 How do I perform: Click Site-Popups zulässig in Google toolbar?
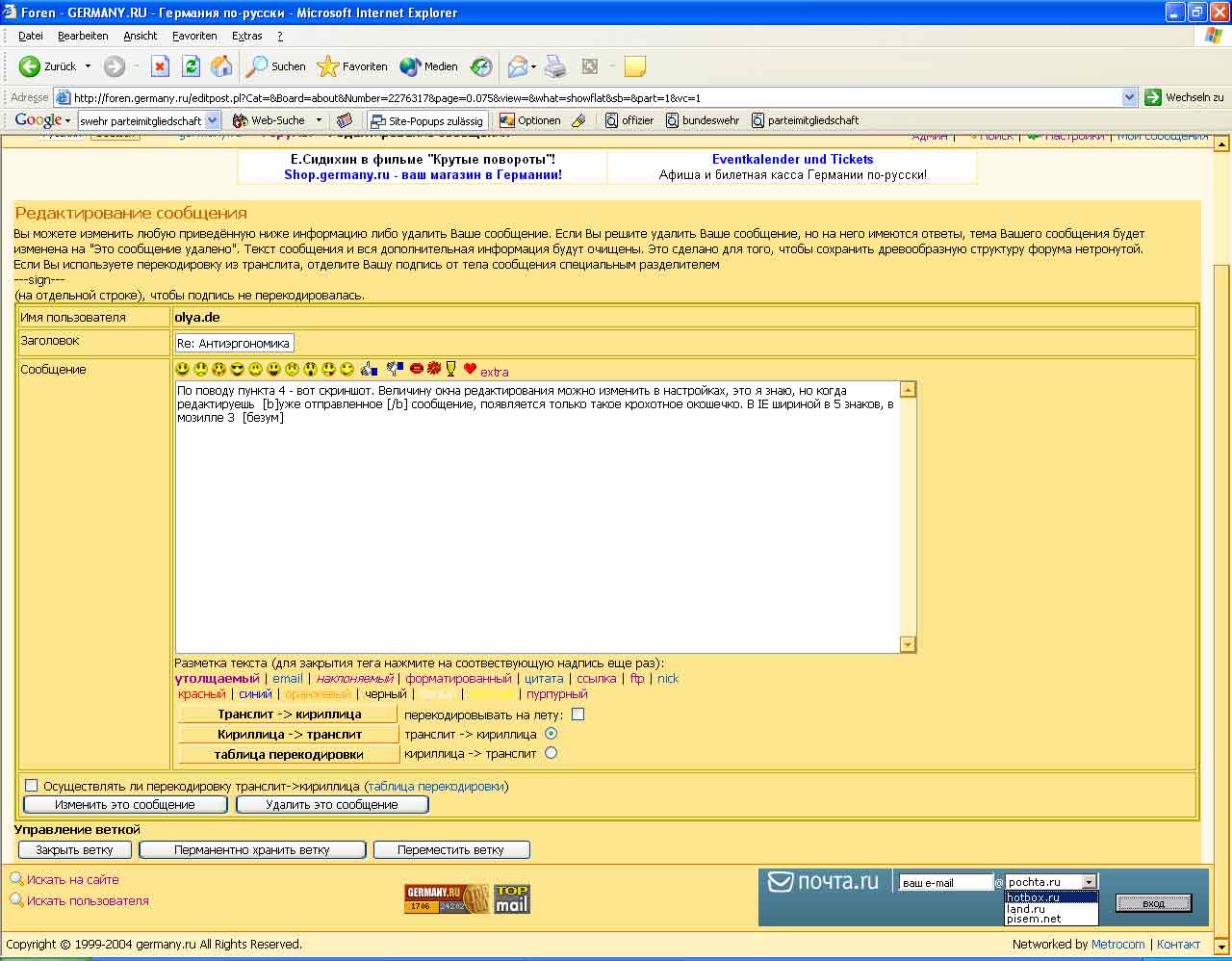click(x=426, y=120)
